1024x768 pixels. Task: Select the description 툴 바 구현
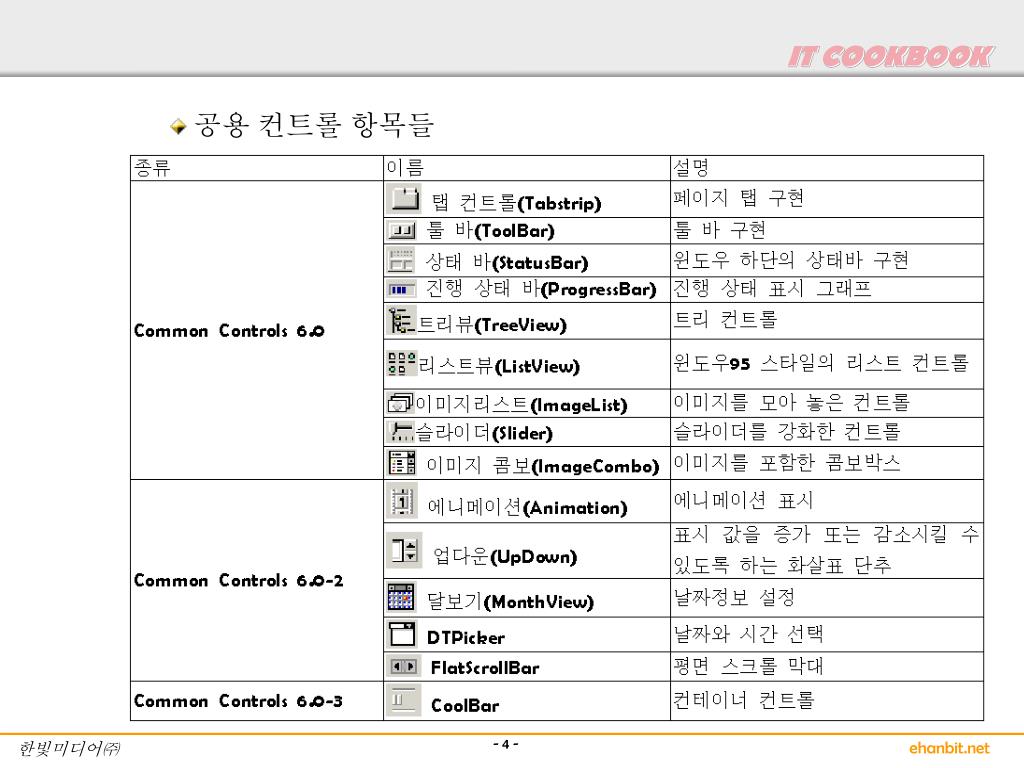[720, 230]
